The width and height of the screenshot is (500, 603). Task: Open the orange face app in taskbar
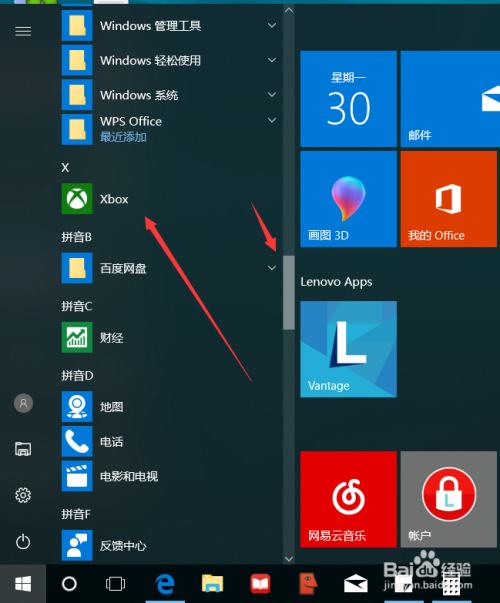coord(308,583)
